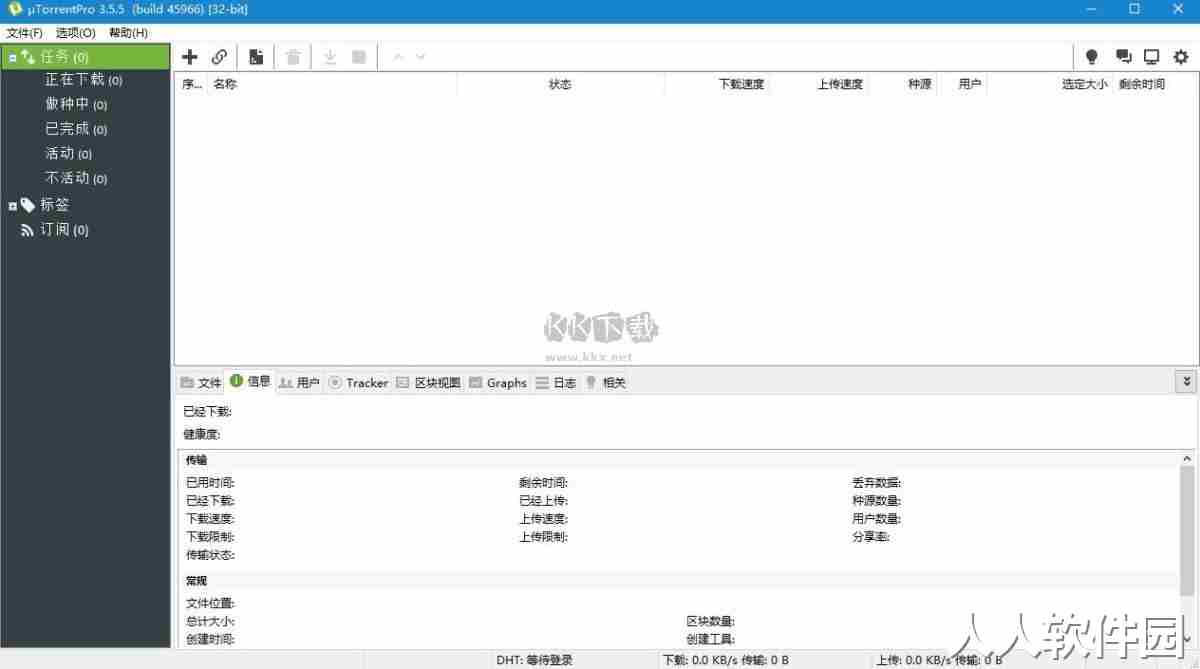Viewport: 1200px width, 669px height.
Task: Sort by the 名称 column header
Action: pos(331,84)
